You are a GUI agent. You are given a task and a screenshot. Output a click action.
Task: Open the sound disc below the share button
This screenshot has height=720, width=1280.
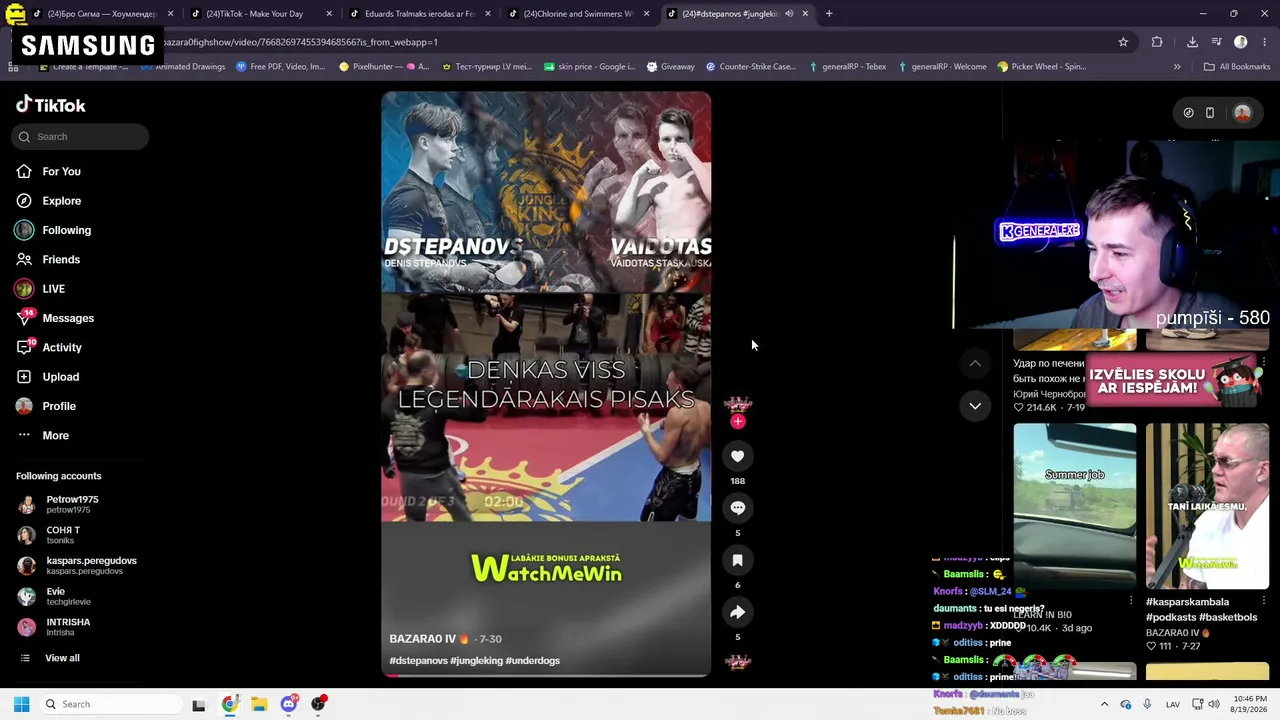738,662
